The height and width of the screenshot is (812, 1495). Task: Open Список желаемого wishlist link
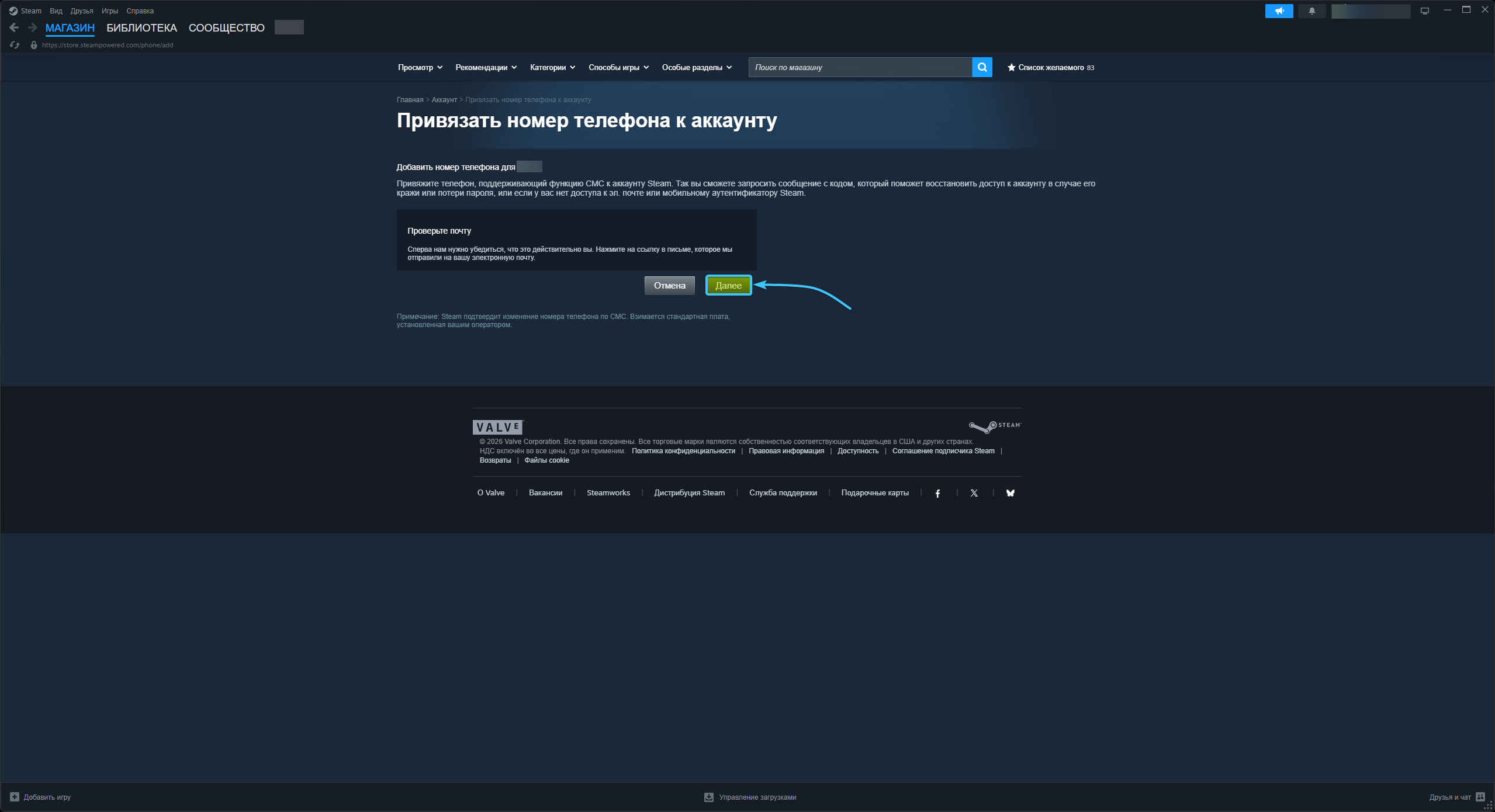click(1050, 67)
